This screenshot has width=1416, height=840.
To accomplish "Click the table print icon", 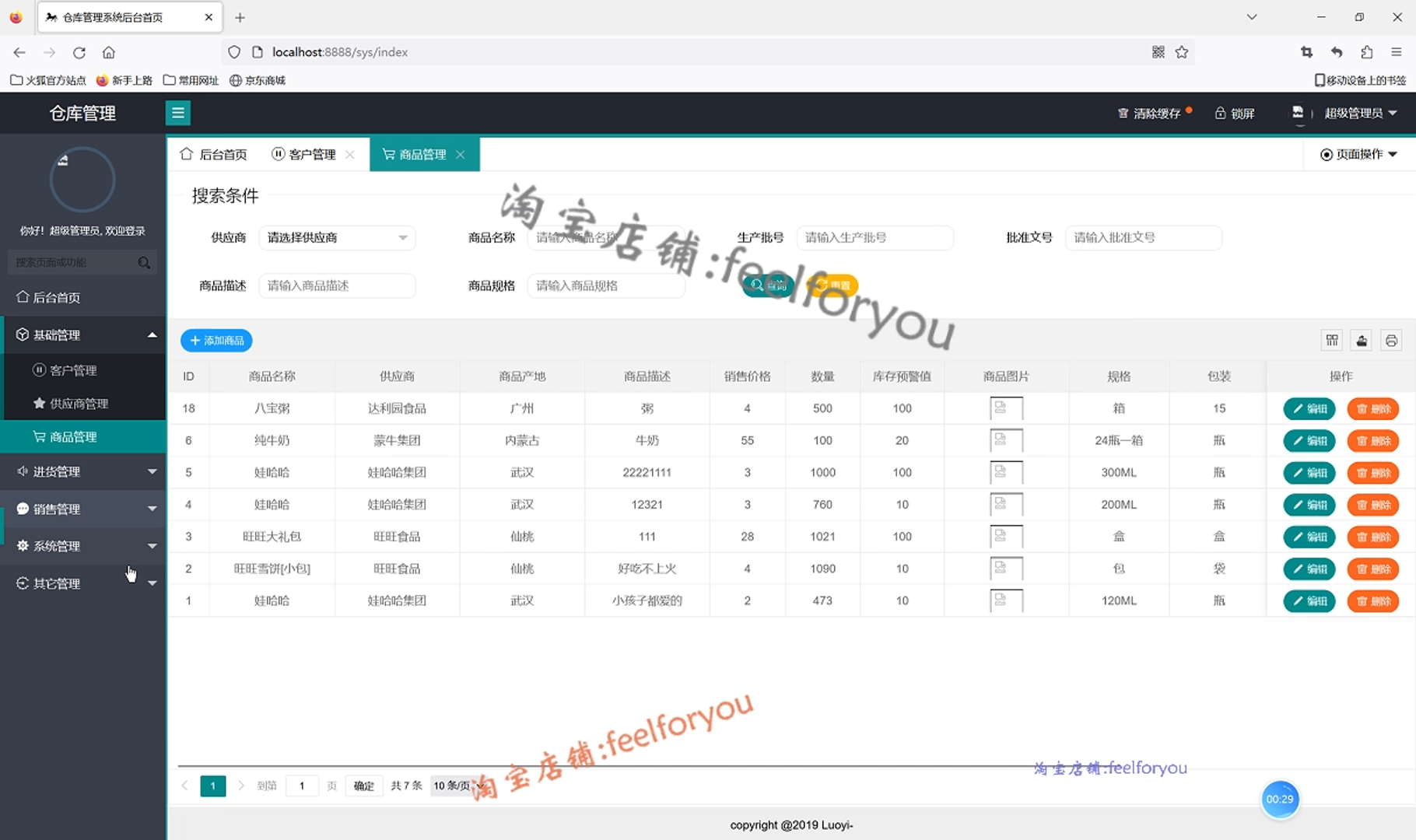I will click(1391, 341).
